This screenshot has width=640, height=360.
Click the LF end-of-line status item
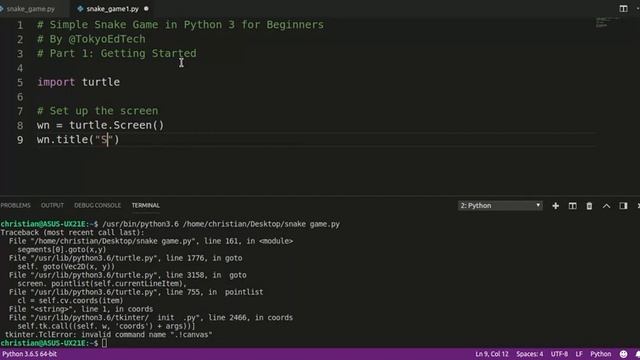[579, 354]
